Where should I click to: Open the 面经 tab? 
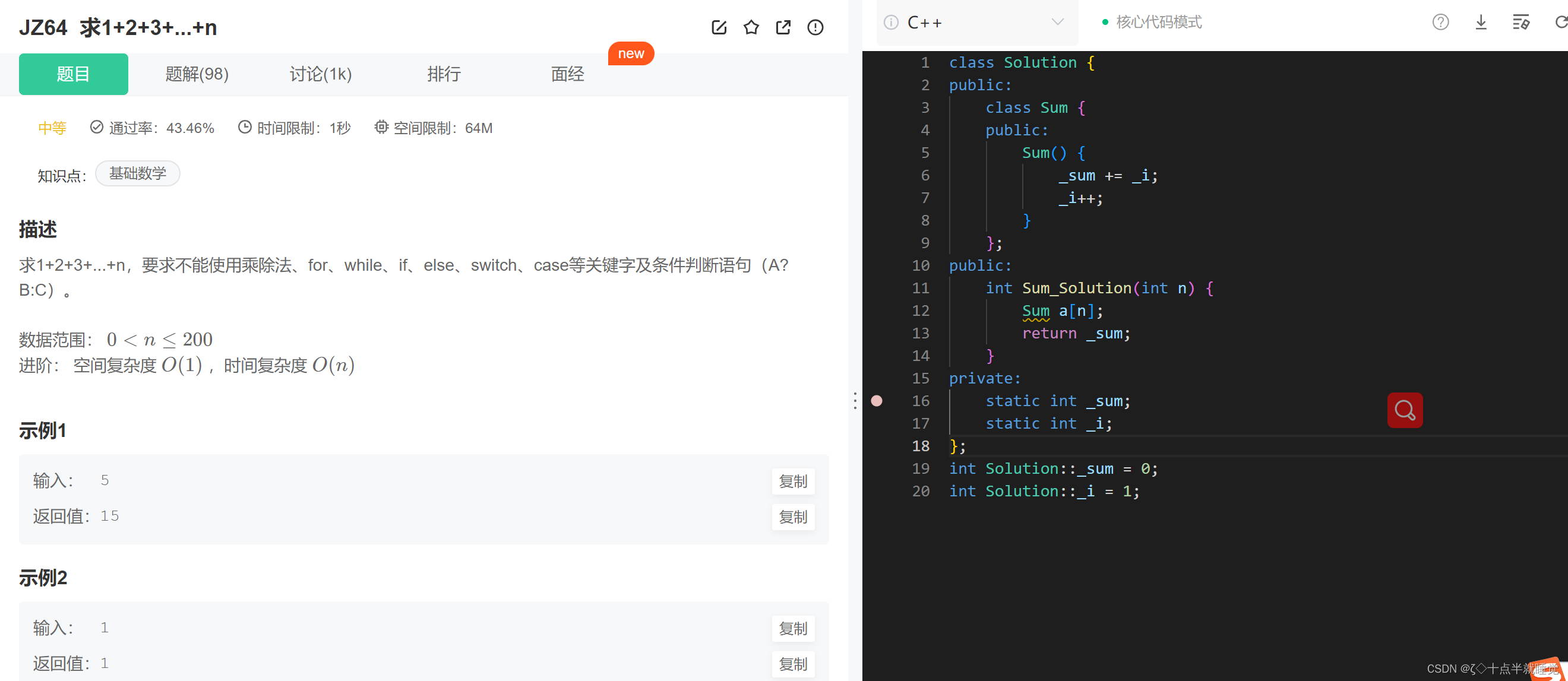click(x=567, y=74)
